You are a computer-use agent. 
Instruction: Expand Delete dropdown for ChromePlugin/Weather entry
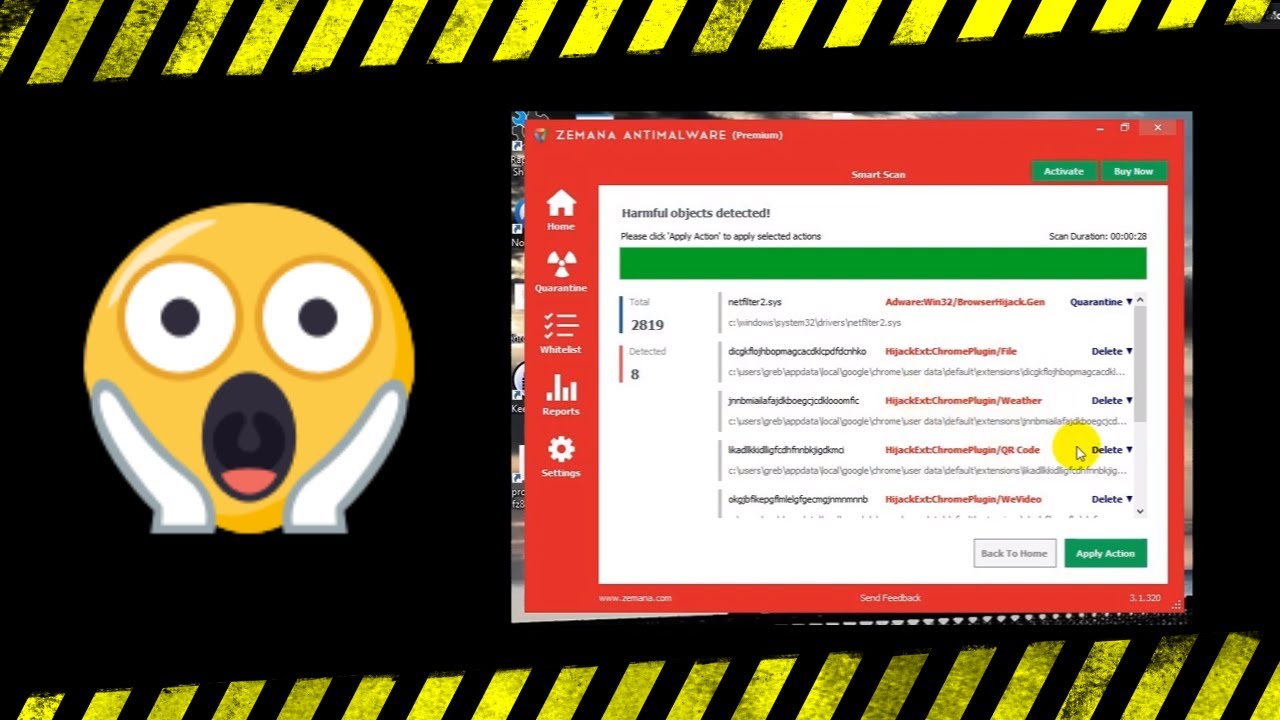coord(1112,400)
